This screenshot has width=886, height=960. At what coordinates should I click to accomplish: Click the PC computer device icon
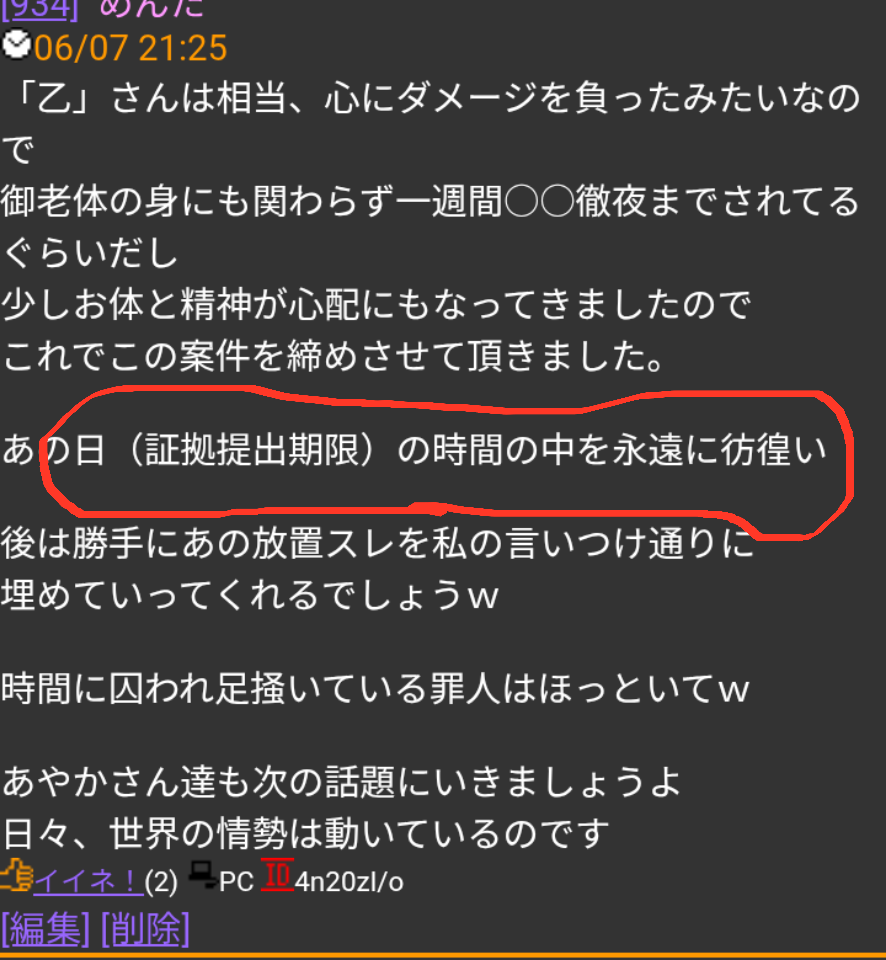(x=202, y=875)
